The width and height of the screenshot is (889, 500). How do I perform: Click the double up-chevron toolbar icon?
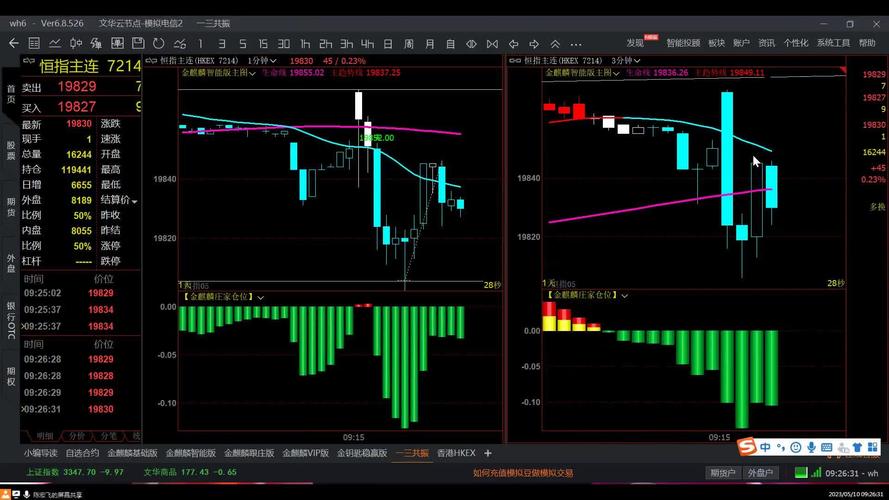[555, 43]
